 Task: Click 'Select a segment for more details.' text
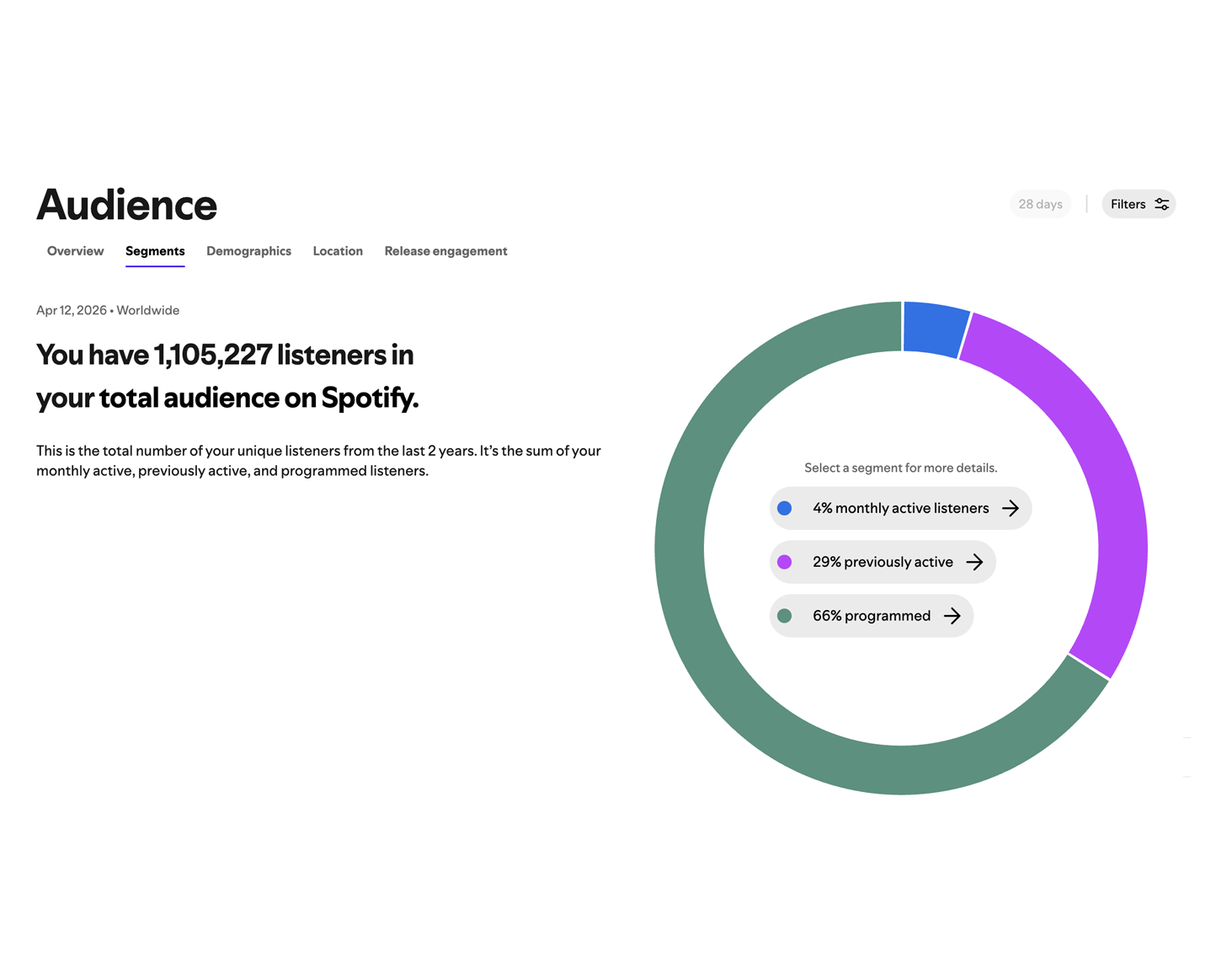click(900, 468)
